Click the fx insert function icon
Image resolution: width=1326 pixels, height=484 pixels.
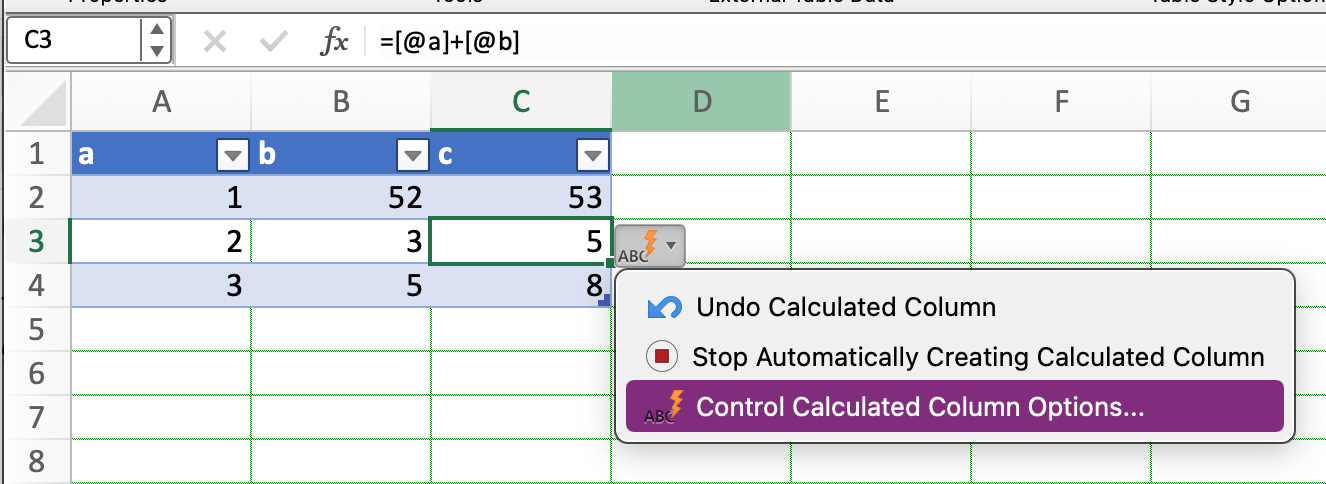[334, 41]
